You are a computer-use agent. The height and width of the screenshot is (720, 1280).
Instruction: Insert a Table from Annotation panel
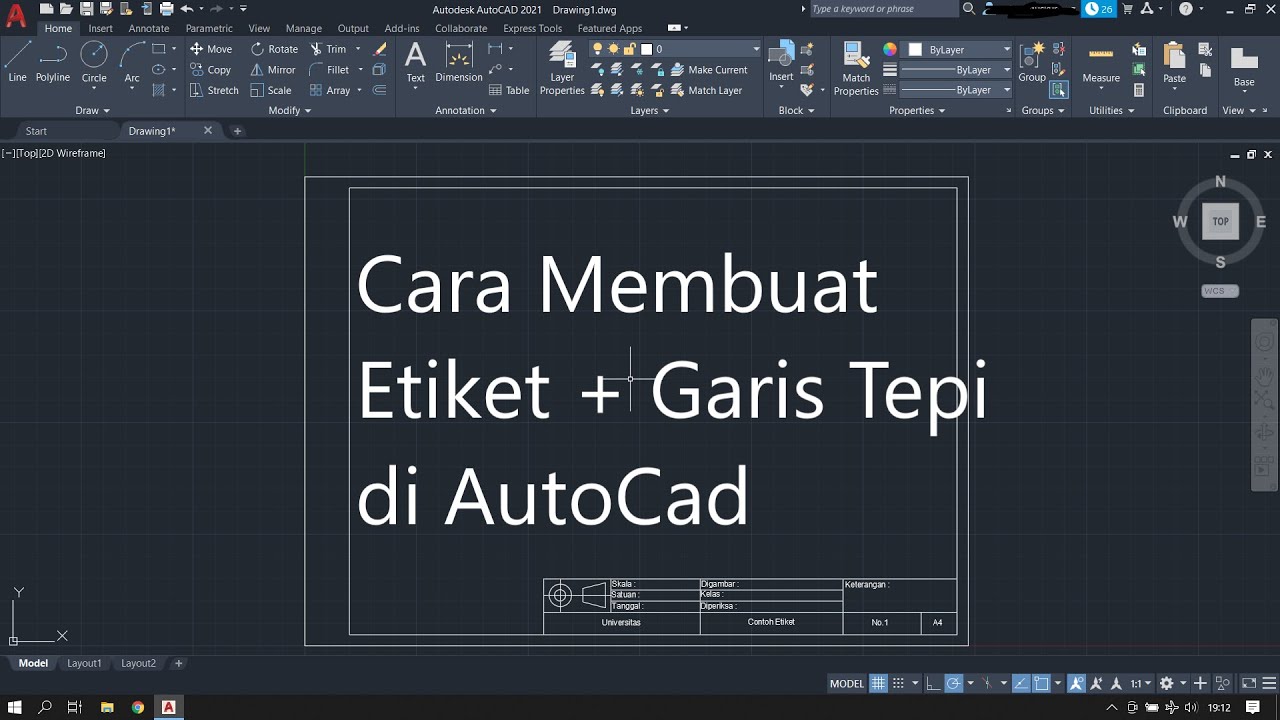[509, 90]
